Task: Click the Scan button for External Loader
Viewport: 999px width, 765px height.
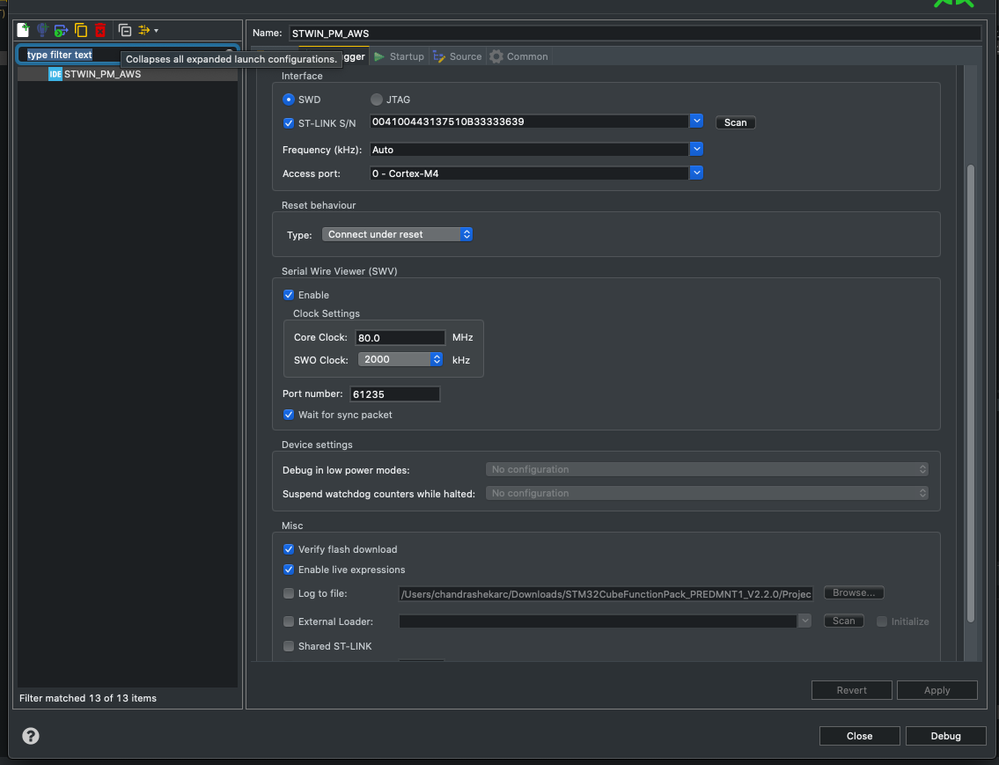Action: (x=844, y=620)
